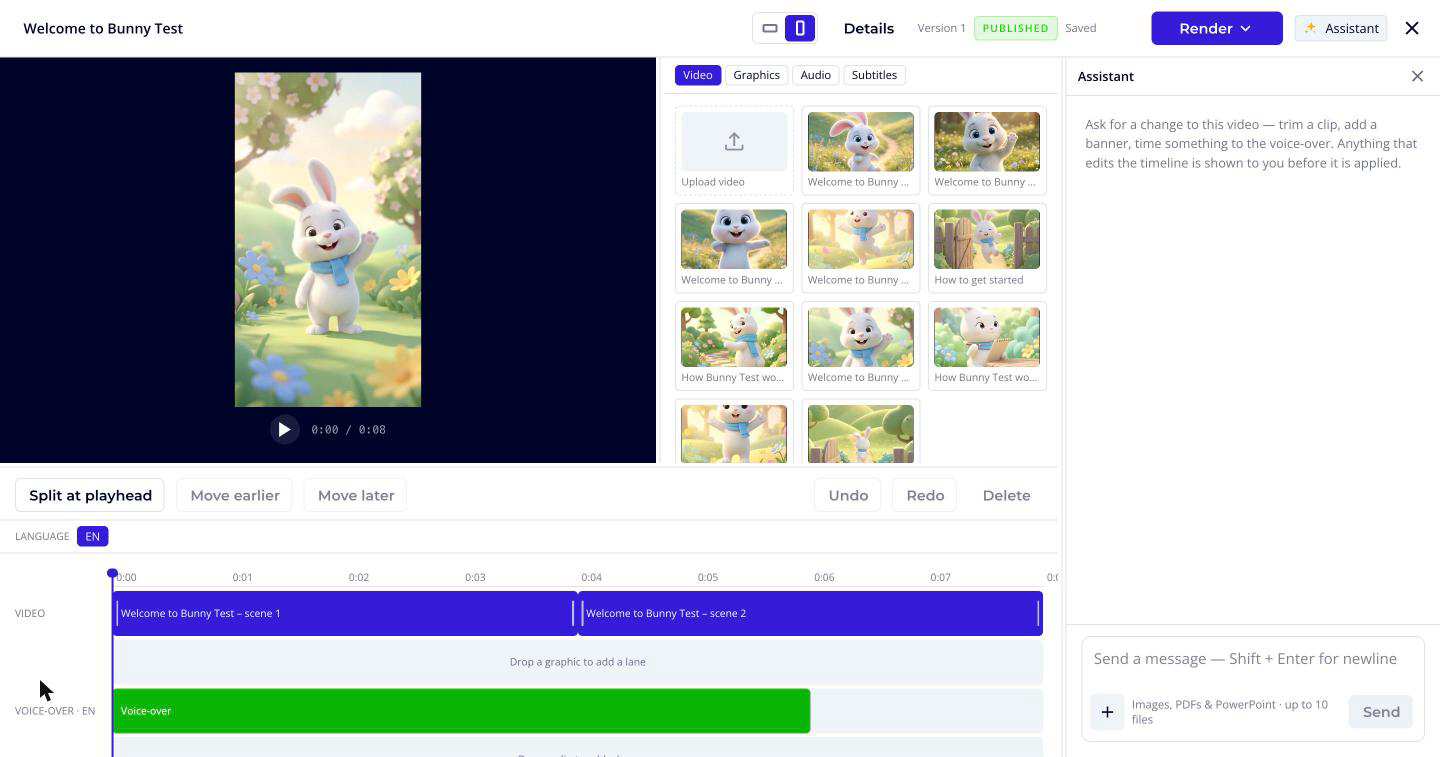Open the Graphics tab
The height and width of the screenshot is (757, 1440).
(756, 75)
